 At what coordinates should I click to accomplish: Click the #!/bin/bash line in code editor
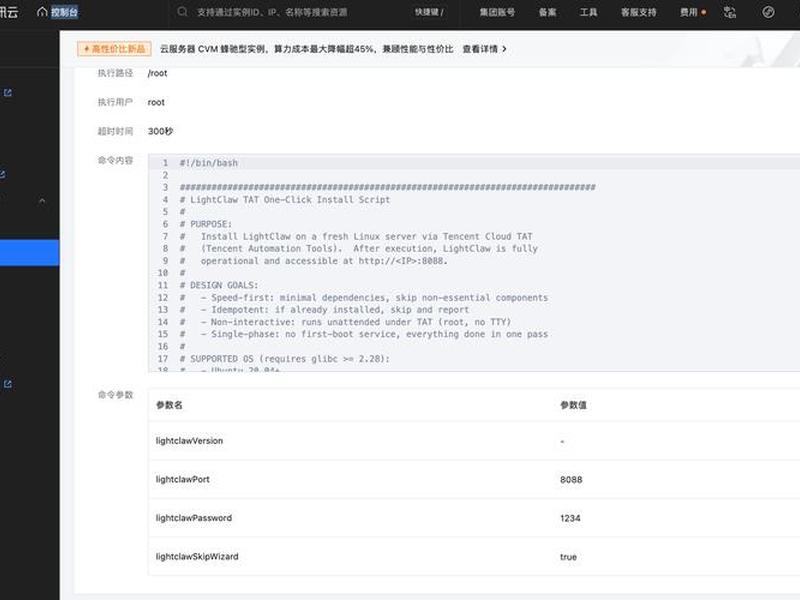209,163
